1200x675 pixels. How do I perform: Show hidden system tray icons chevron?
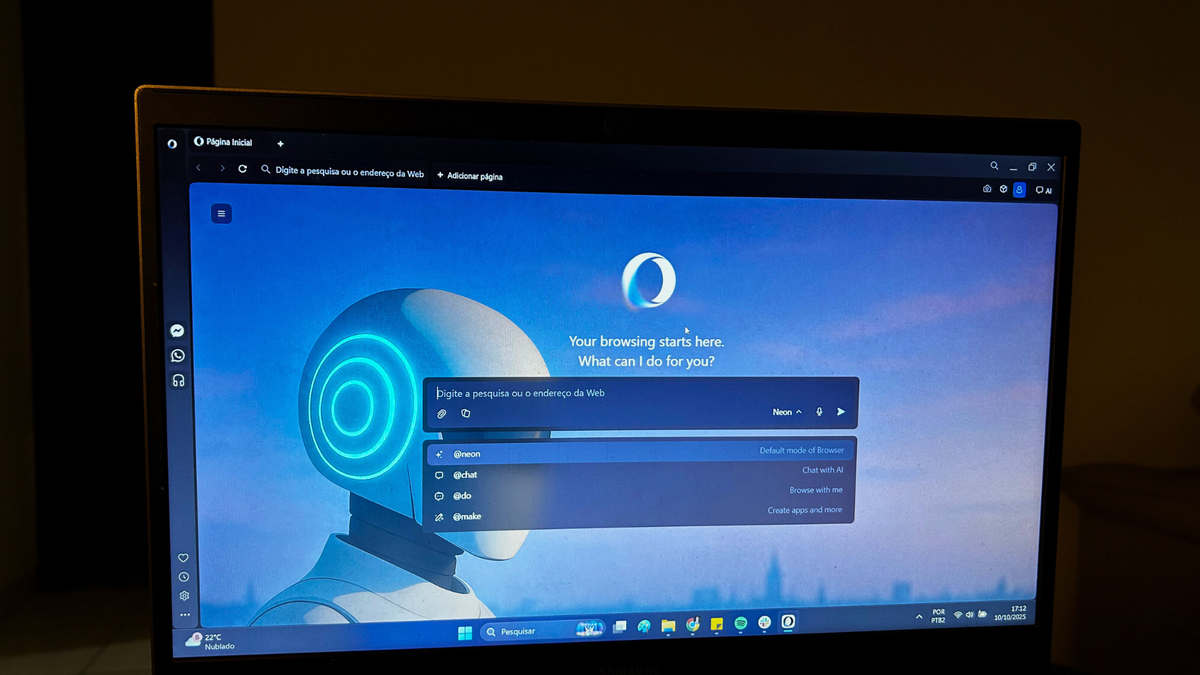point(918,617)
